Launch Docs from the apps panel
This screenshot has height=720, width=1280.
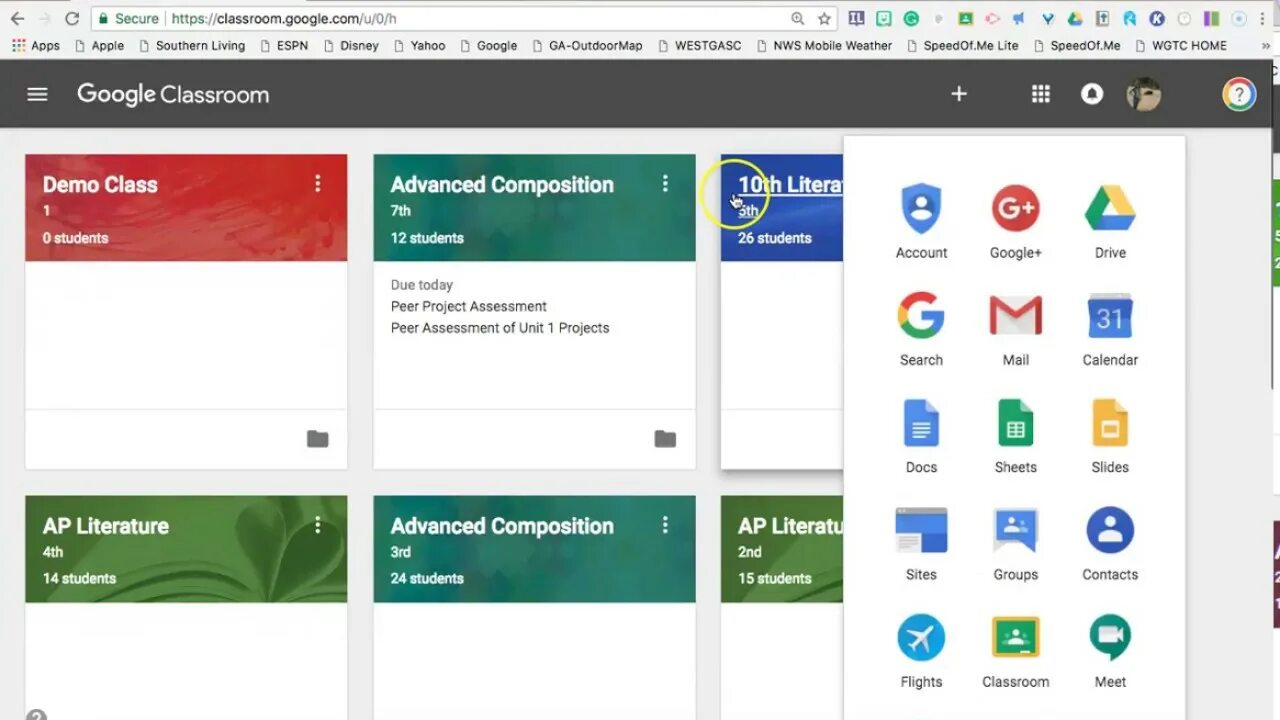[921, 436]
